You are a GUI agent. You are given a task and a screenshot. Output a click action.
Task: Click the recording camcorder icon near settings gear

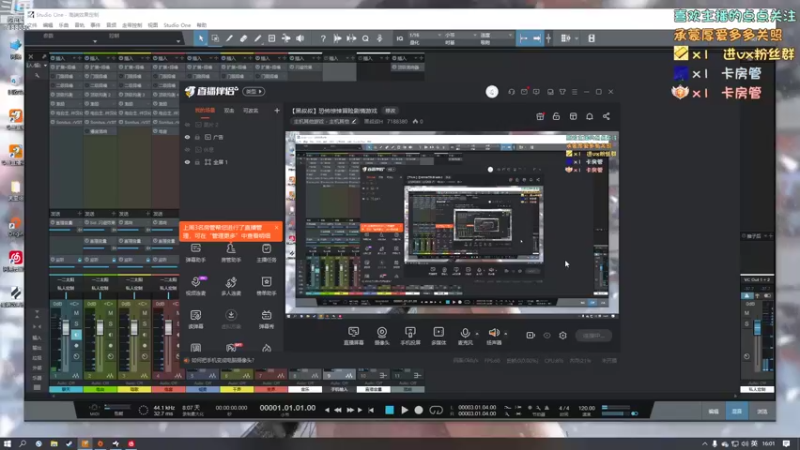point(530,335)
